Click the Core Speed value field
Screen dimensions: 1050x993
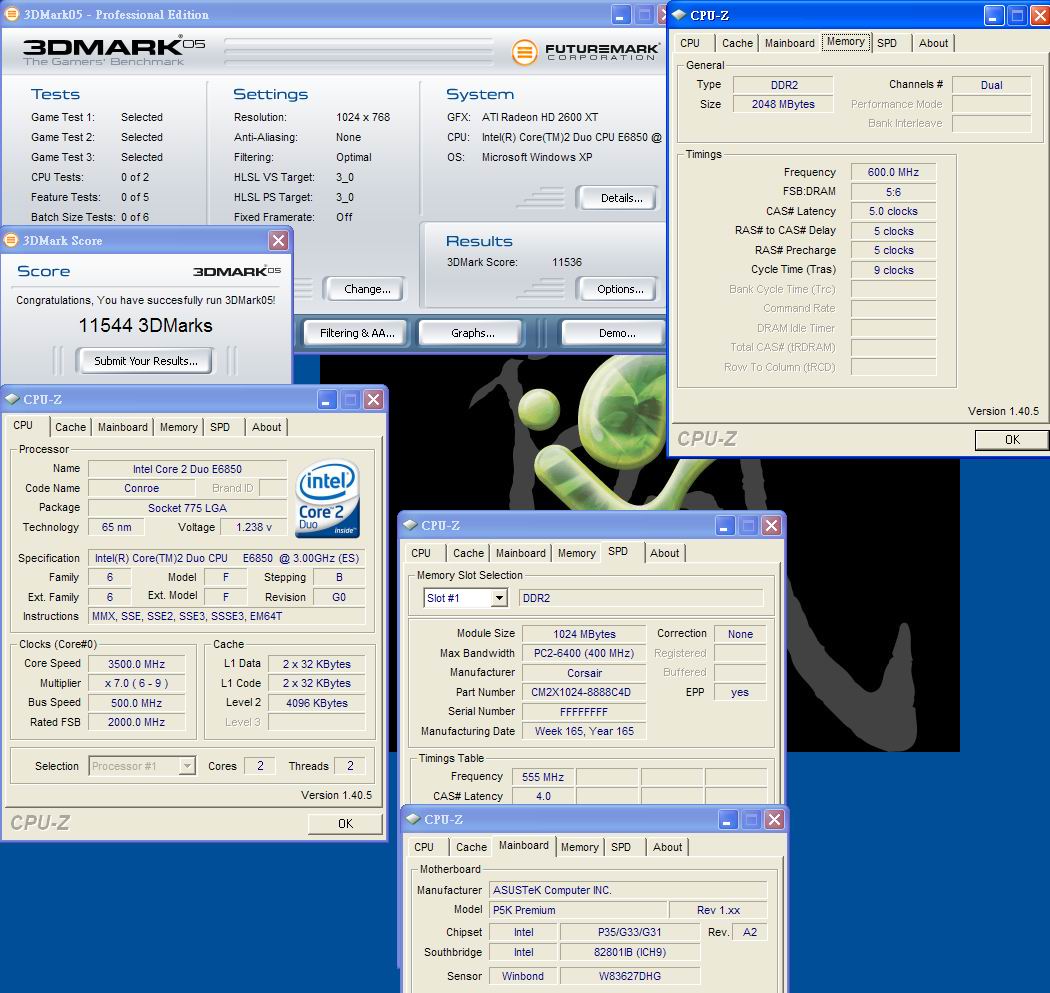coord(136,664)
